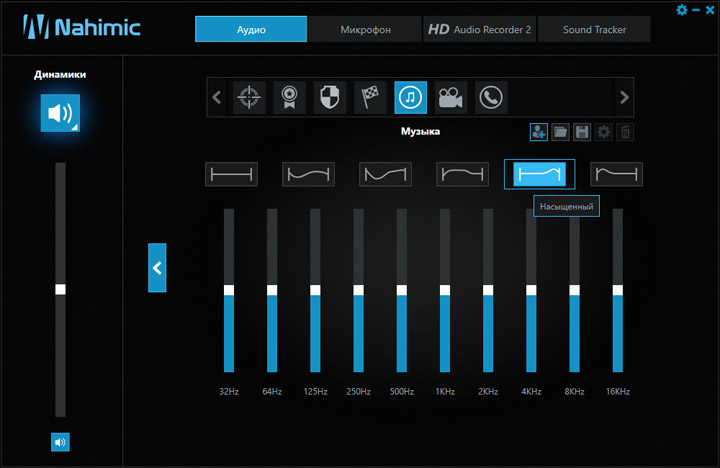Click the Насыщенный tooltip label
Screen dimensions: 720x468
[x=566, y=206]
